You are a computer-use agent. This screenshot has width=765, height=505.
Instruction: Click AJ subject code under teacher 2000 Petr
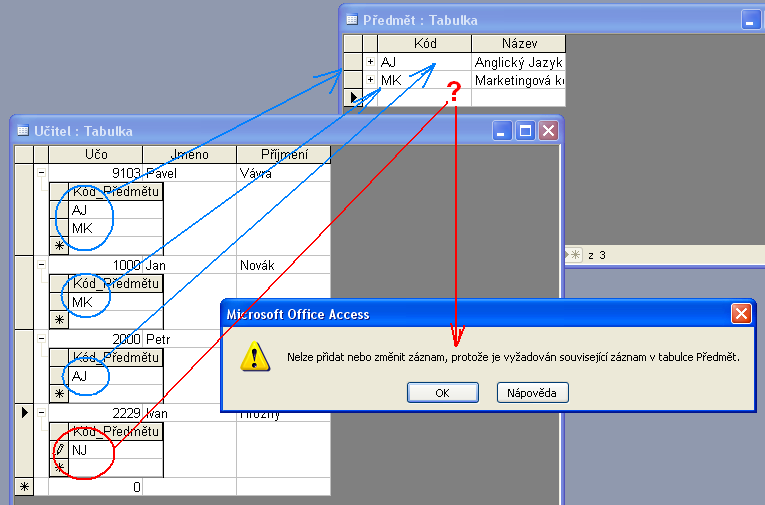116,376
